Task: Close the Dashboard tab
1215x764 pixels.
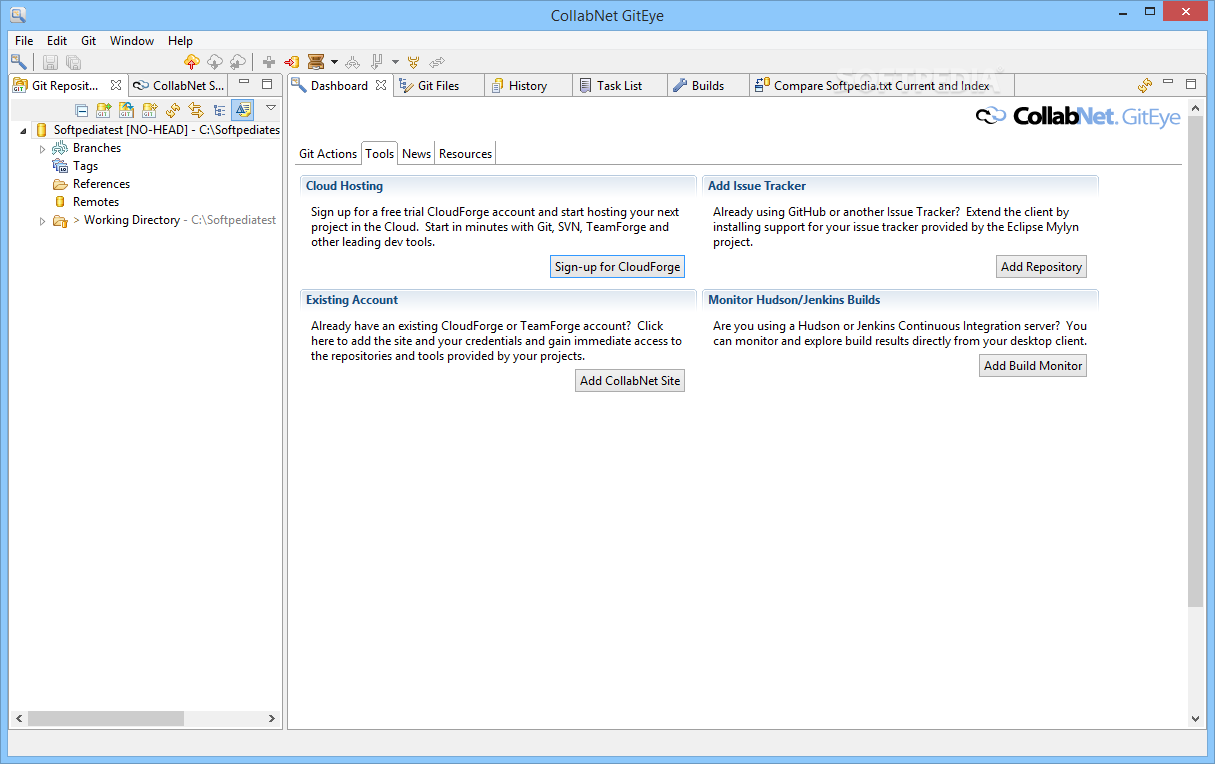Action: pyautogui.click(x=381, y=85)
